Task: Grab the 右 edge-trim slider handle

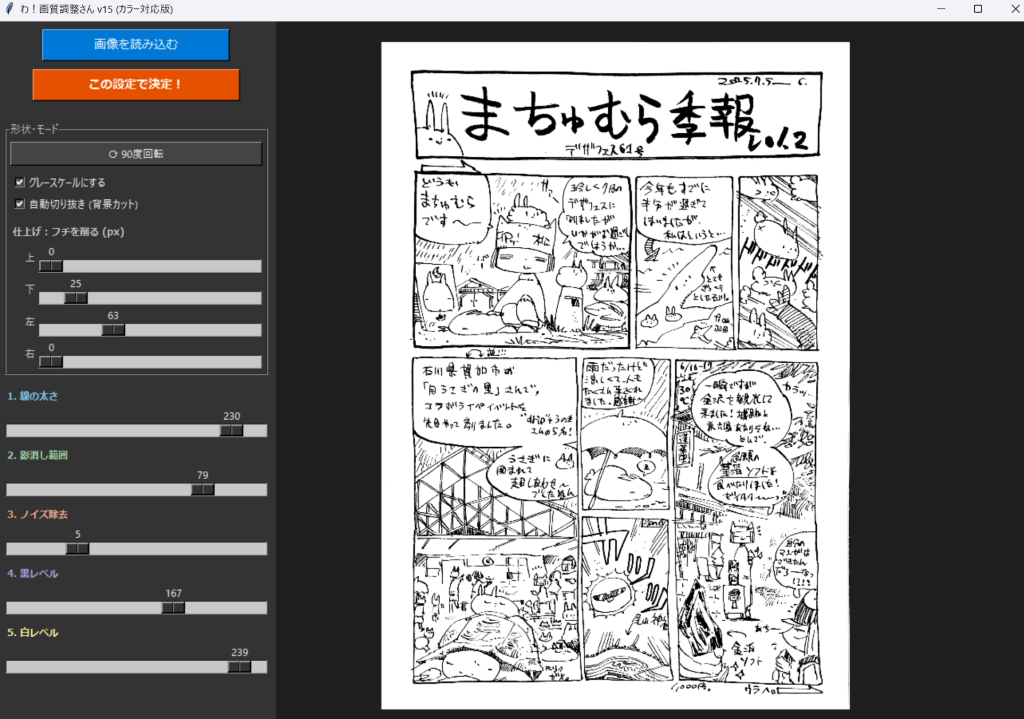Action: pyautogui.click(x=50, y=362)
